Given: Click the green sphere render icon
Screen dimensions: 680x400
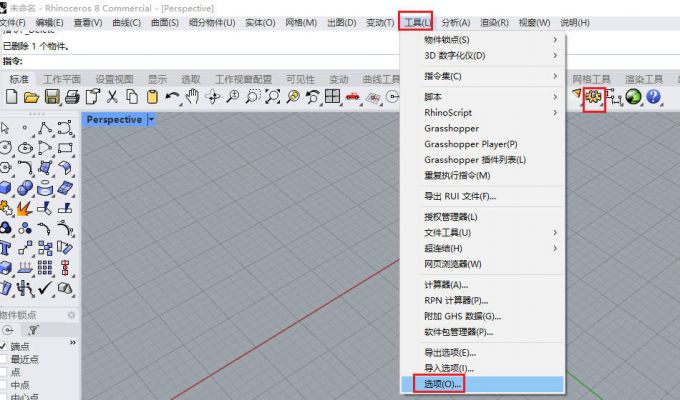Looking at the screenshot, I should click(x=633, y=96).
